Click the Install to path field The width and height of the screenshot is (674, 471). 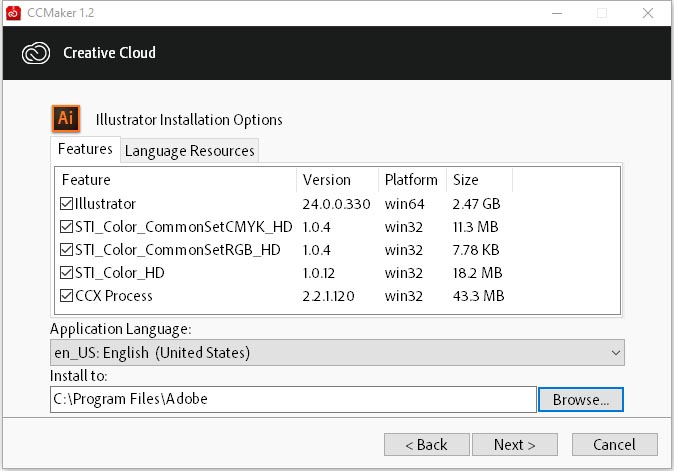293,399
